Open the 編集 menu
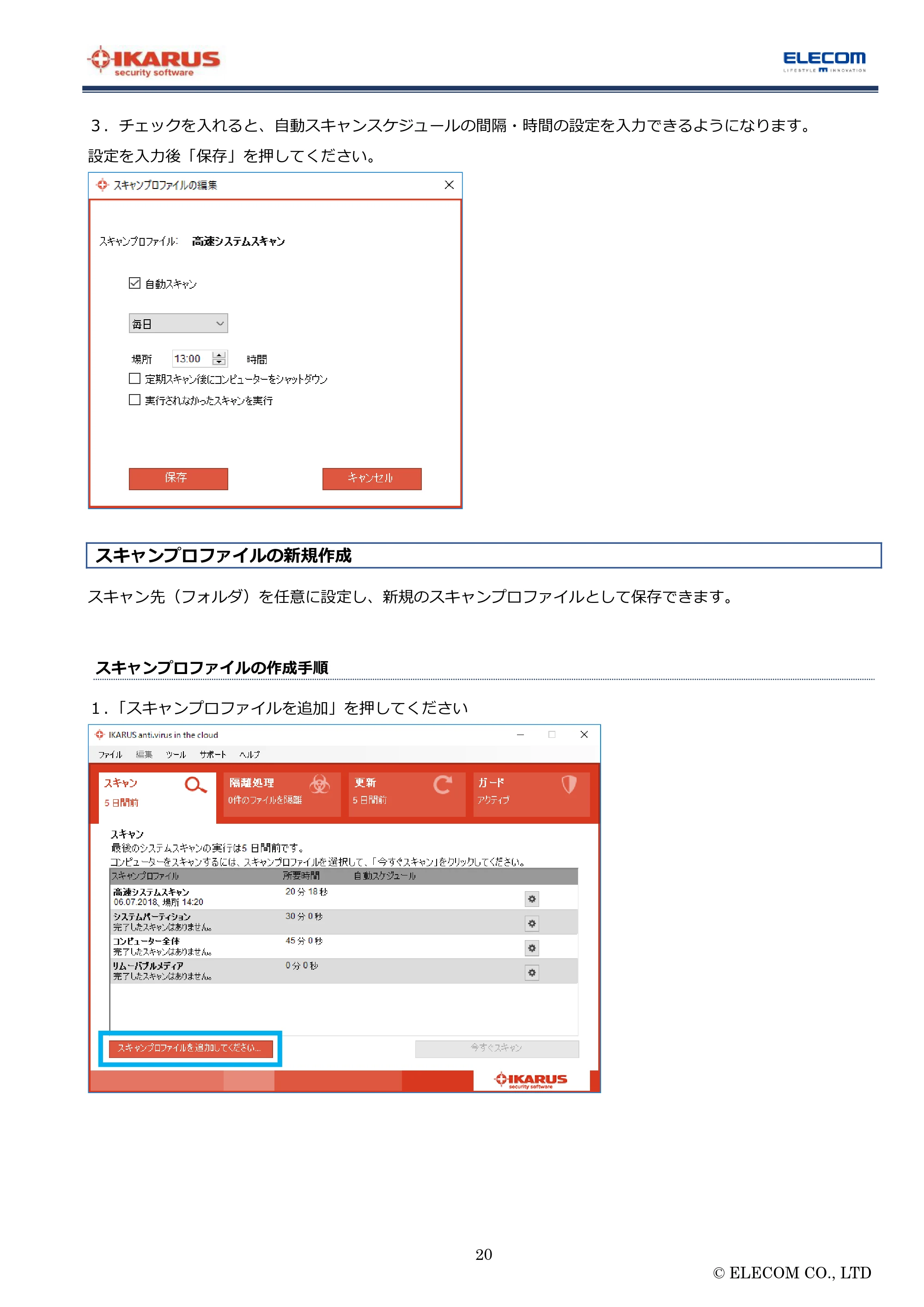The width and height of the screenshot is (924, 1307). pos(144,754)
